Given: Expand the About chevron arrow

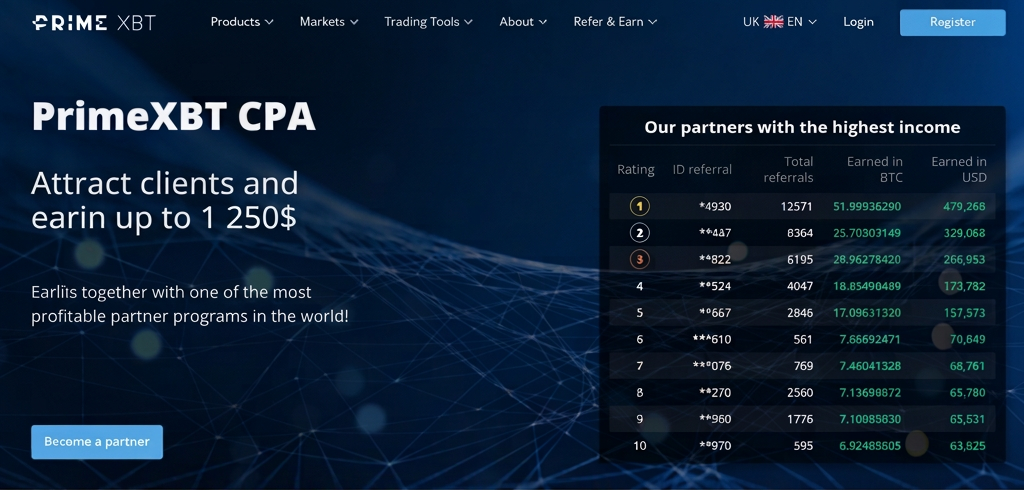Looking at the screenshot, I should point(543,22).
